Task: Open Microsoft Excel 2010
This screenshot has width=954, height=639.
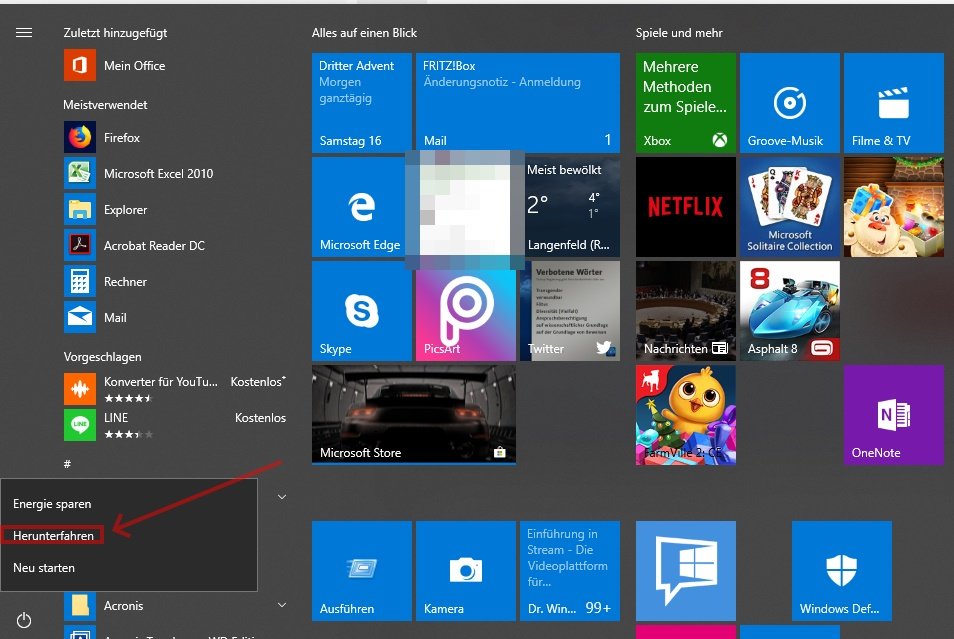Action: (x=175, y=173)
